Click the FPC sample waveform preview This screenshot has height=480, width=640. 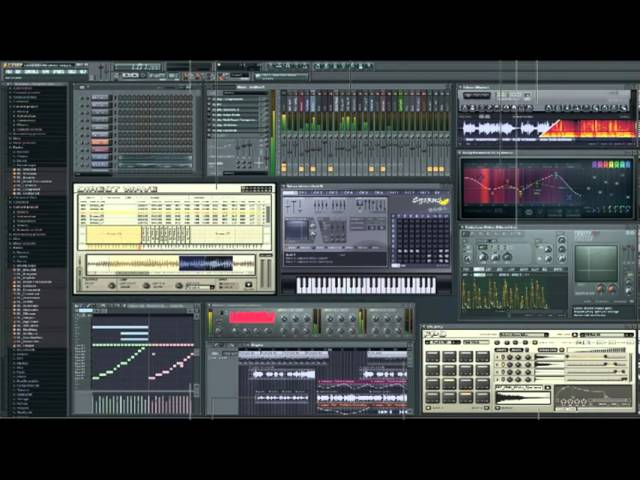pos(522,398)
